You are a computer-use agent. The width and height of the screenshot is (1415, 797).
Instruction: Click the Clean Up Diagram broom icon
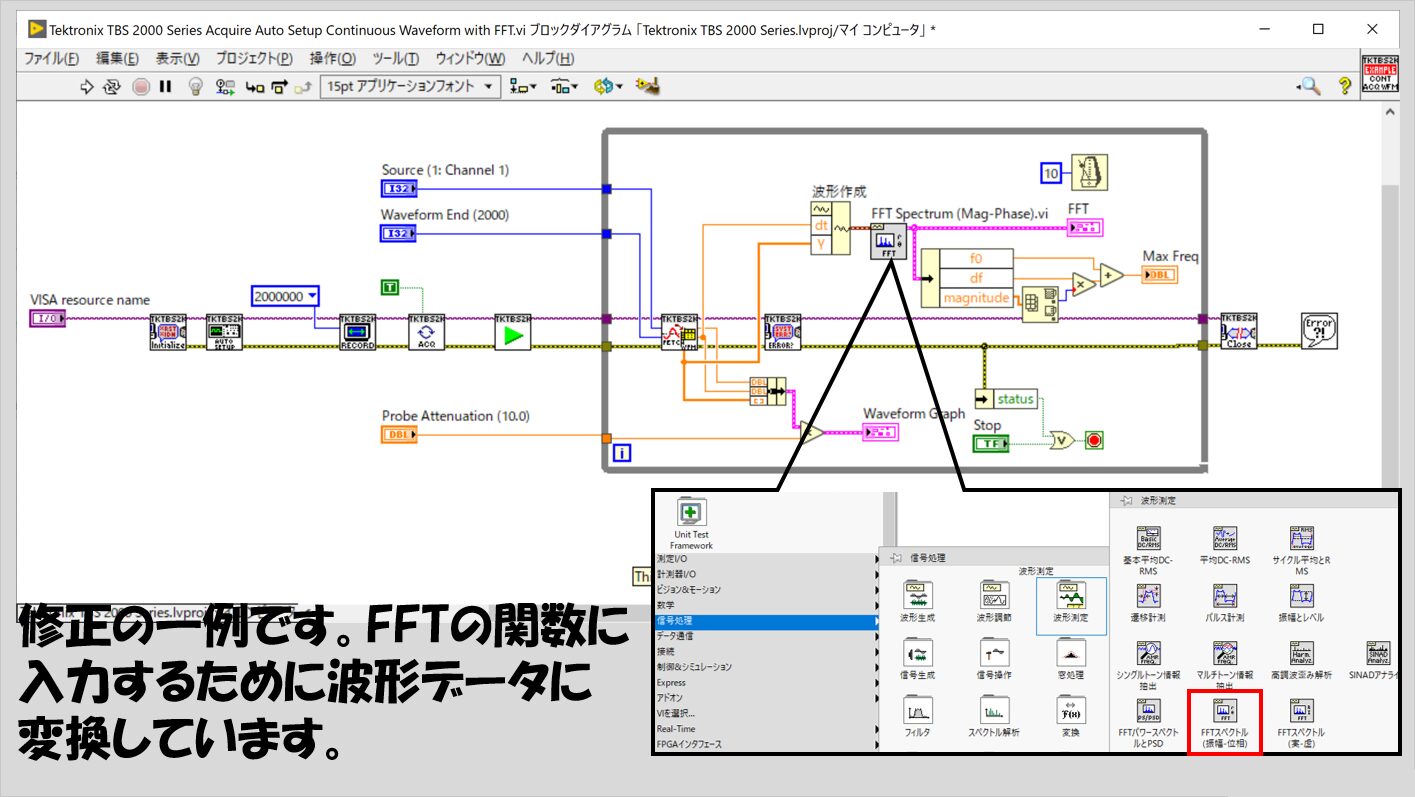pyautogui.click(x=647, y=87)
